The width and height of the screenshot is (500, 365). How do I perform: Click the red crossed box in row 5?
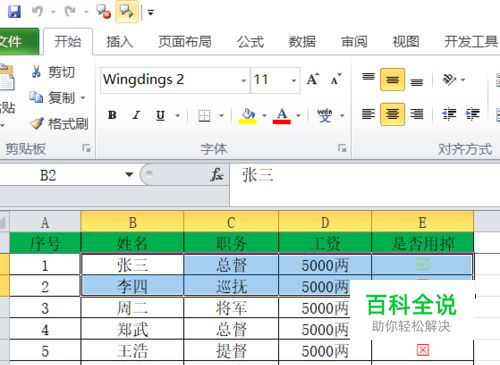[x=423, y=350]
